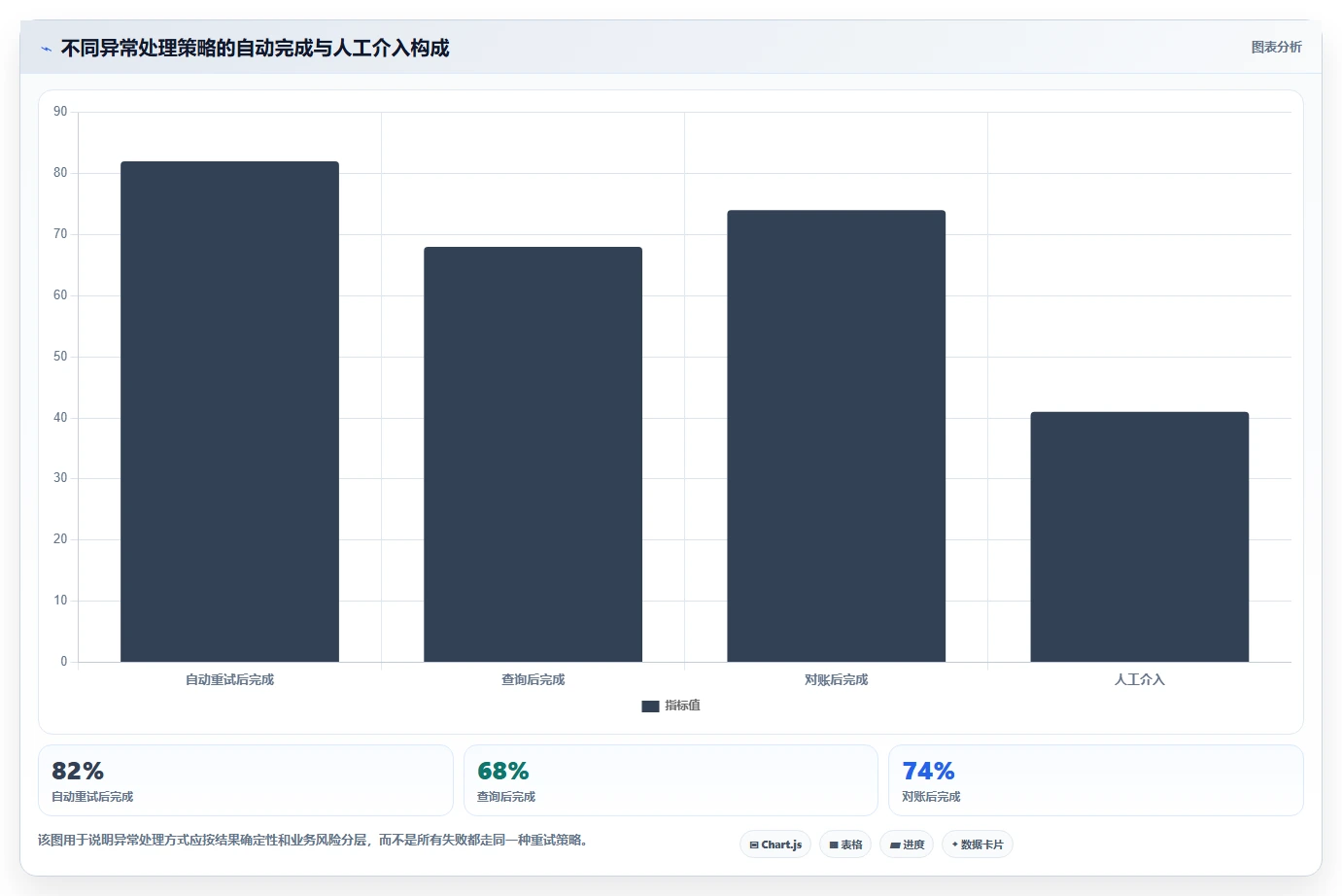Open the 图表分析 label in the header
Screen dimensions: 1342x896
coord(1276,47)
